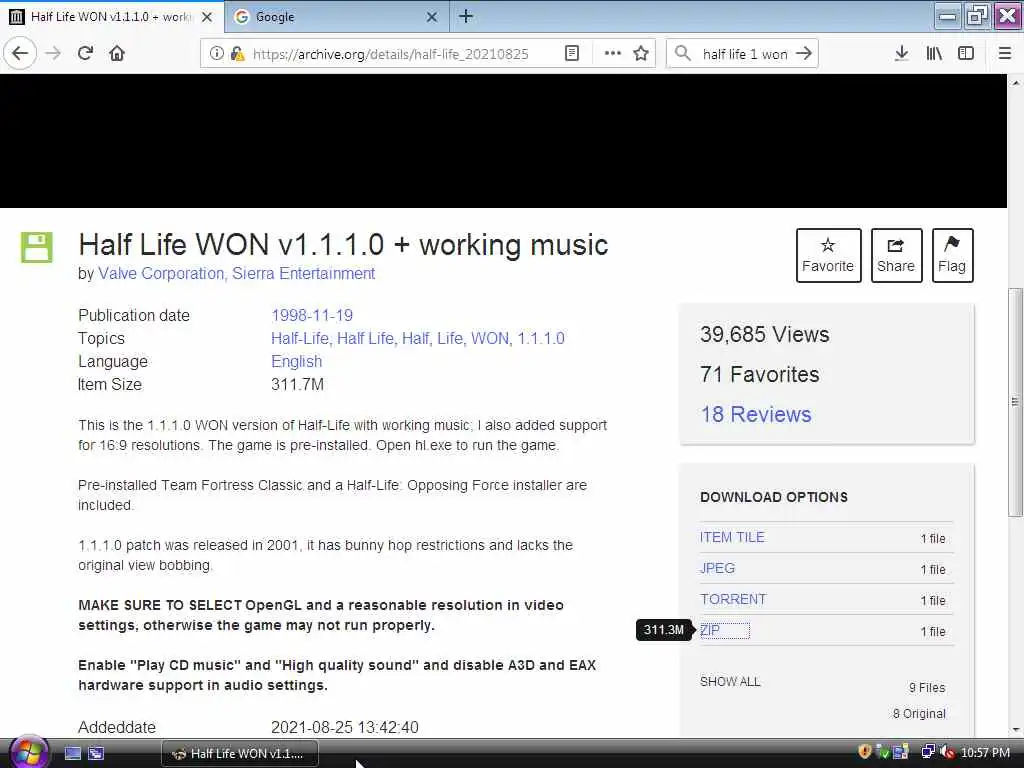Toggle the sidebar view icon

pyautogui.click(x=966, y=54)
